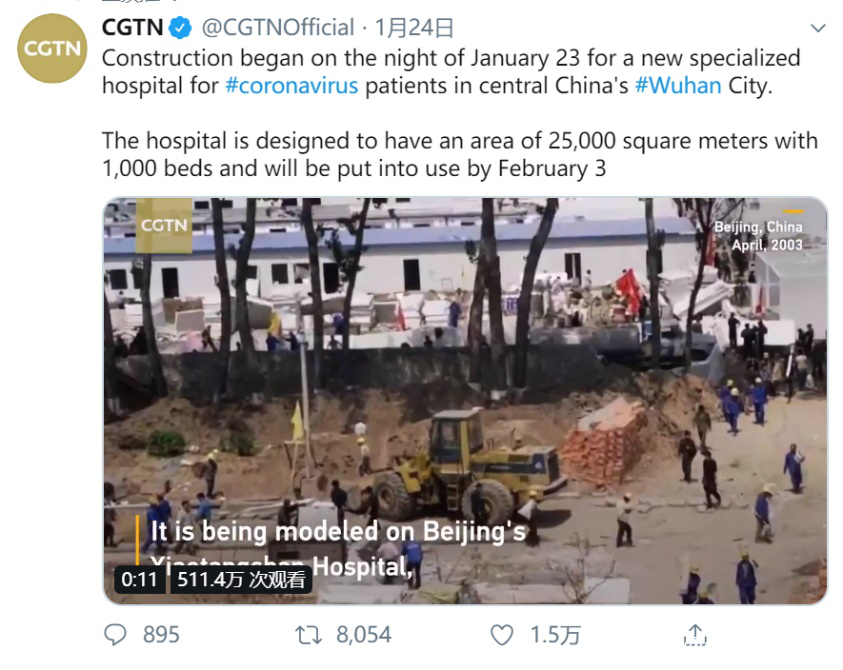Click the 895 replies count
Image resolution: width=843 pixels, height=670 pixels.
[161, 634]
